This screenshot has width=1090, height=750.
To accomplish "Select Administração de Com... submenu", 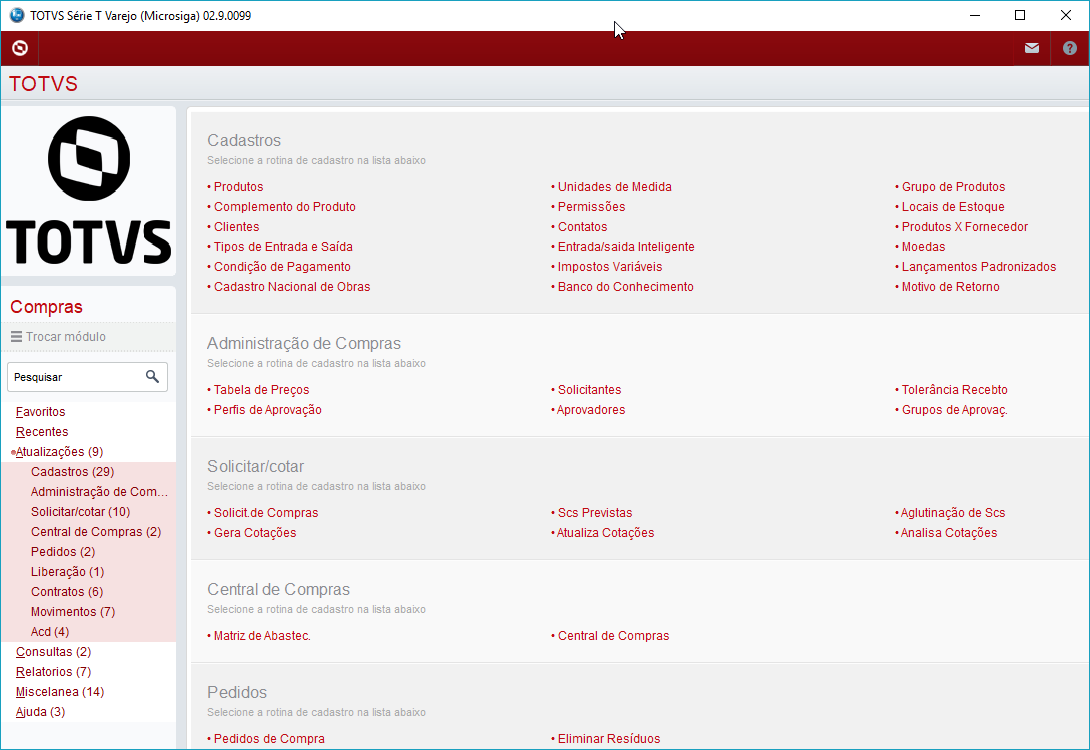I will click(99, 492).
